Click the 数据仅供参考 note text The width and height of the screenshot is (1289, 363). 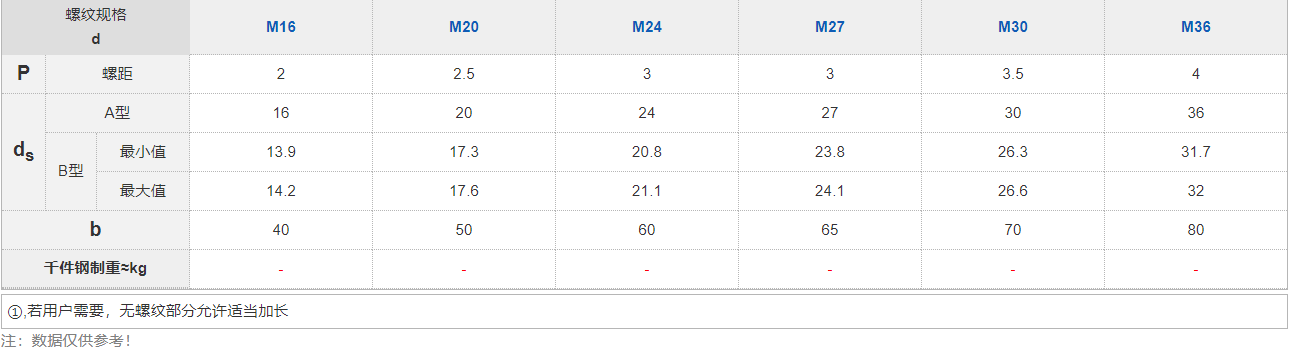pos(66,341)
